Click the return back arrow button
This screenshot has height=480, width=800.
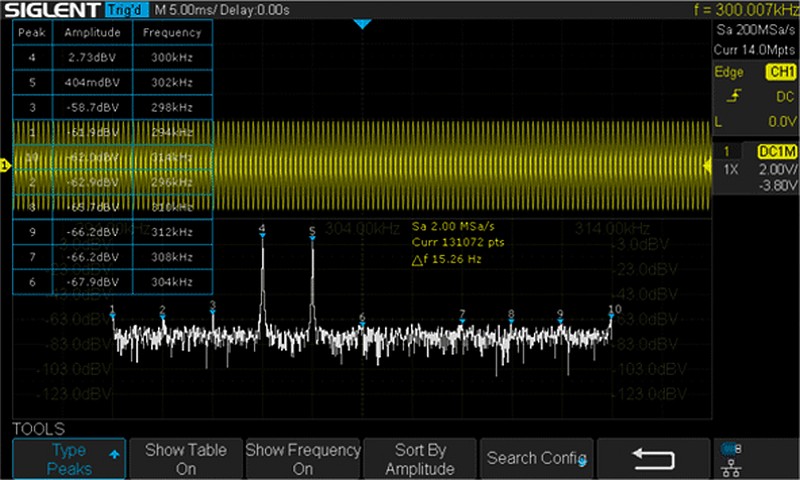654,459
